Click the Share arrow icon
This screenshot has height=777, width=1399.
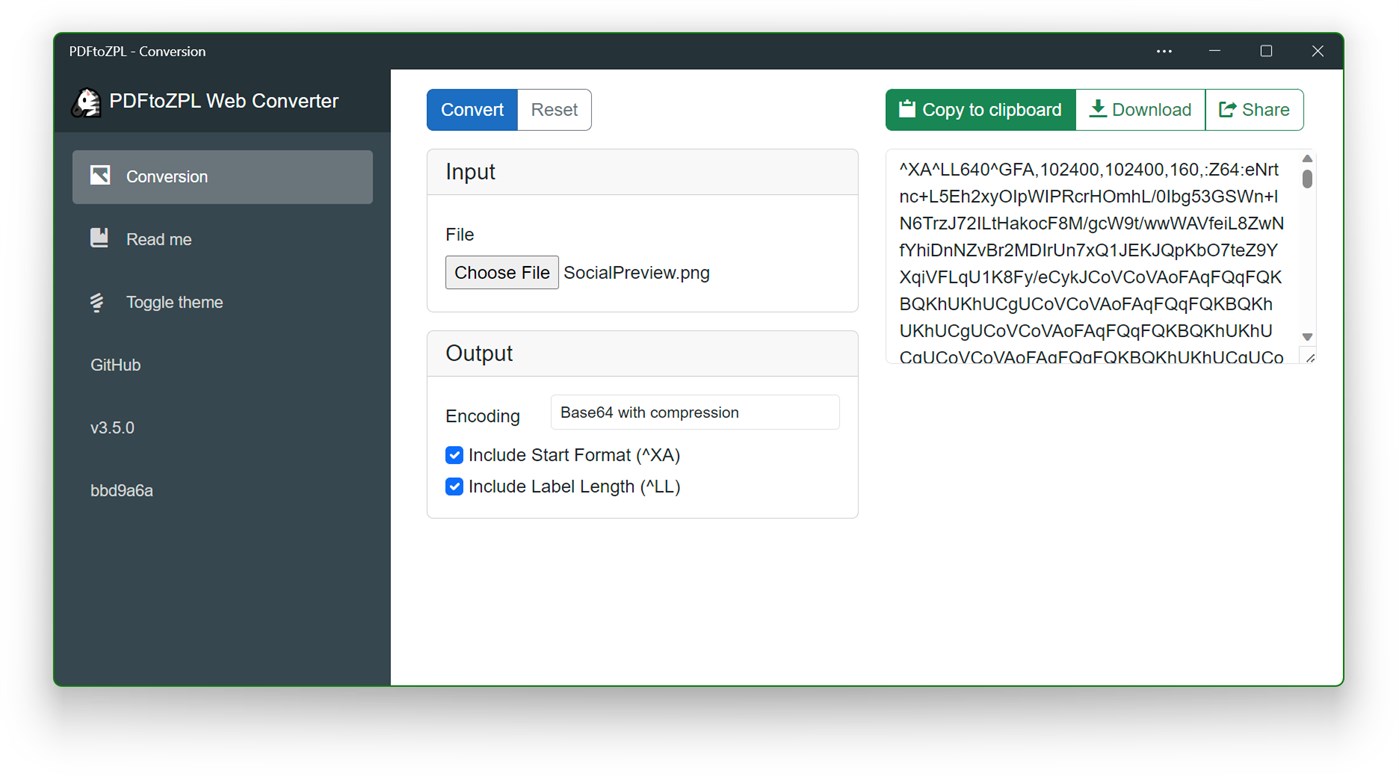[x=1227, y=109]
